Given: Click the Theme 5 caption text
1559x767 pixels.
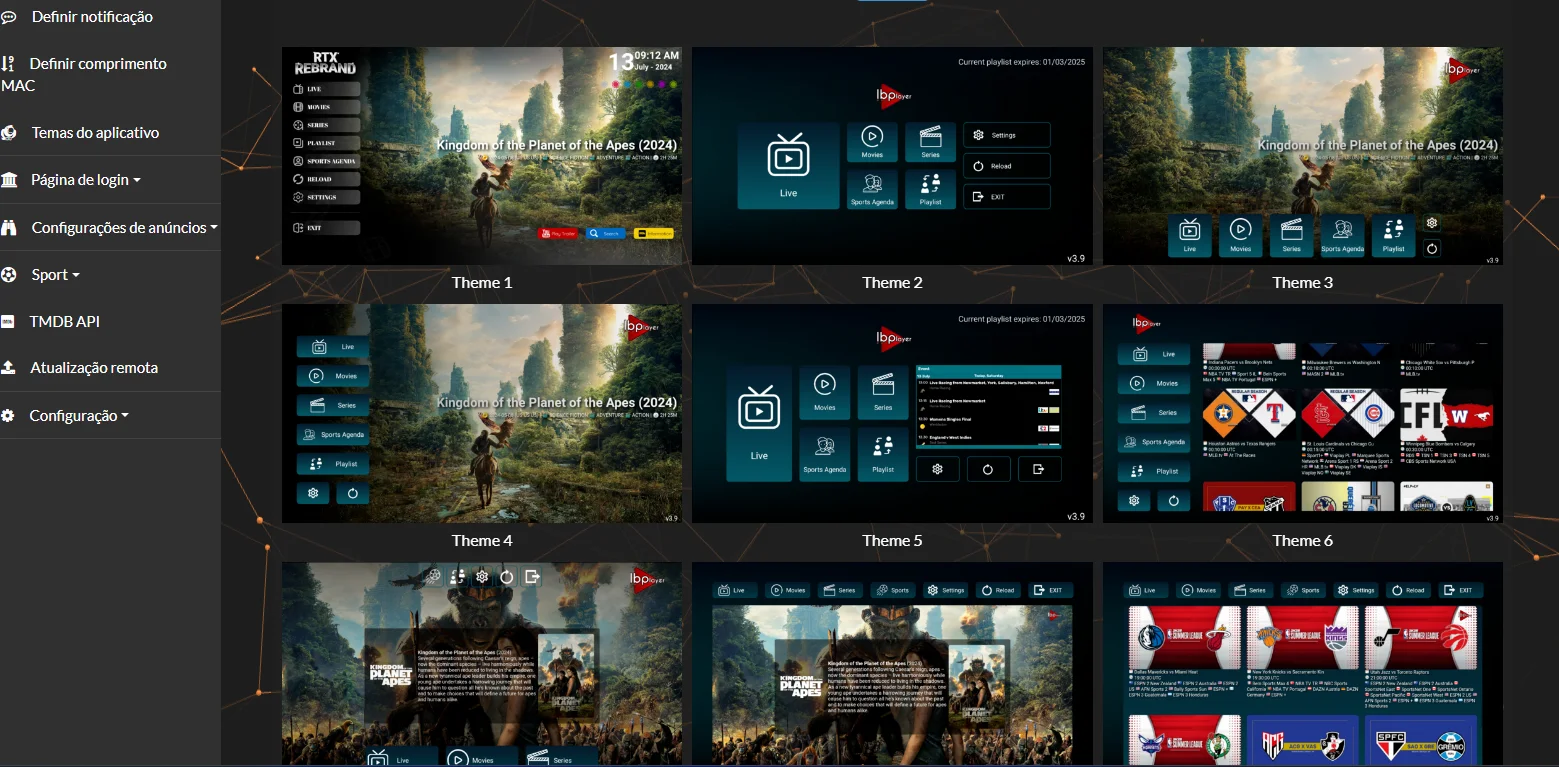Looking at the screenshot, I should coord(892,541).
